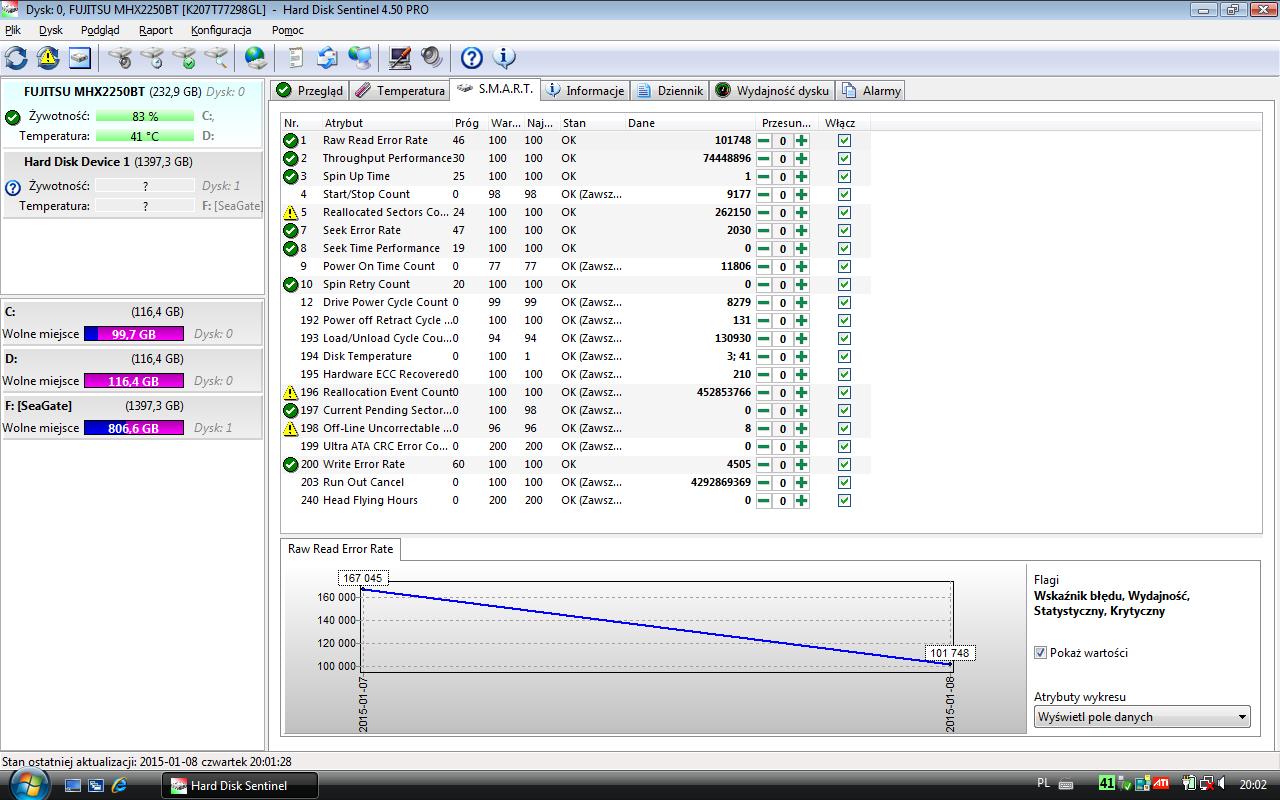Click the globe with monitor toolbar icon

(x=360, y=58)
